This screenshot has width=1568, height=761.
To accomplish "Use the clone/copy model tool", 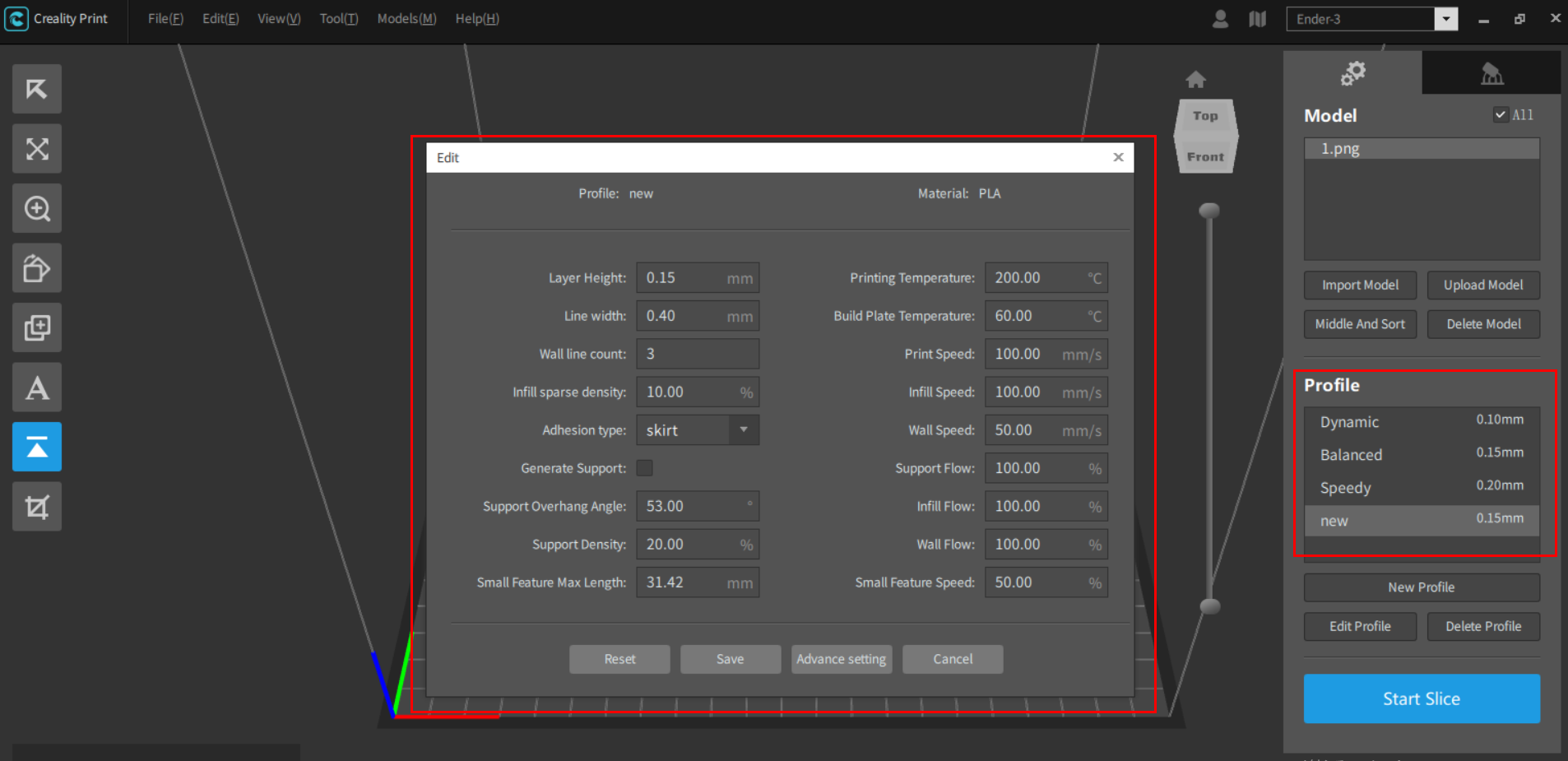I will tap(36, 327).
